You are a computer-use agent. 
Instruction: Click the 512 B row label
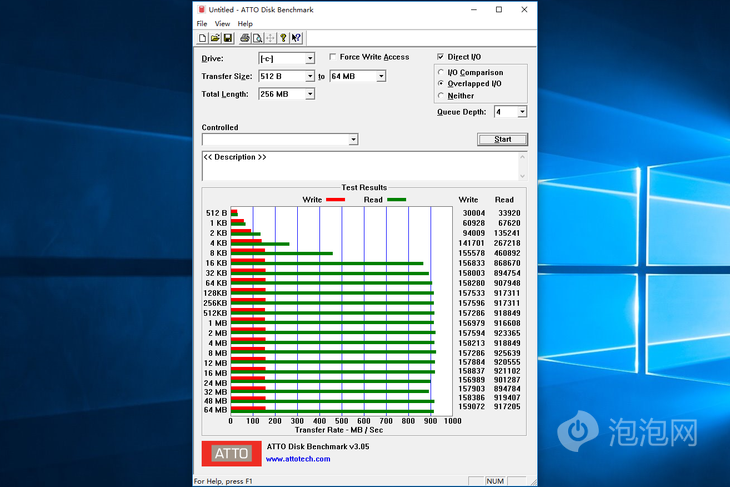coord(216,213)
